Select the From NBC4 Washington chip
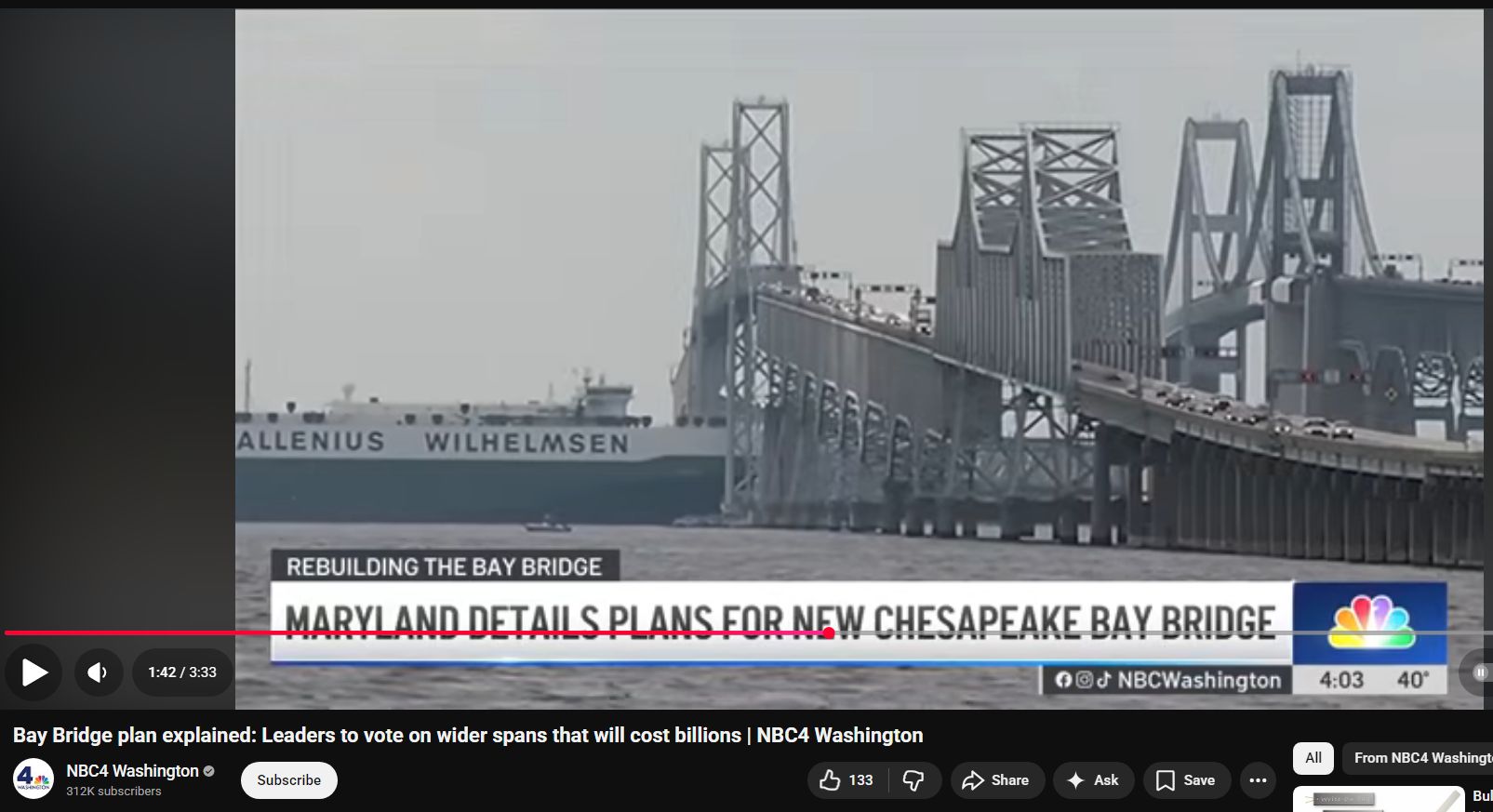This screenshot has height=812, width=1493. 1419,758
